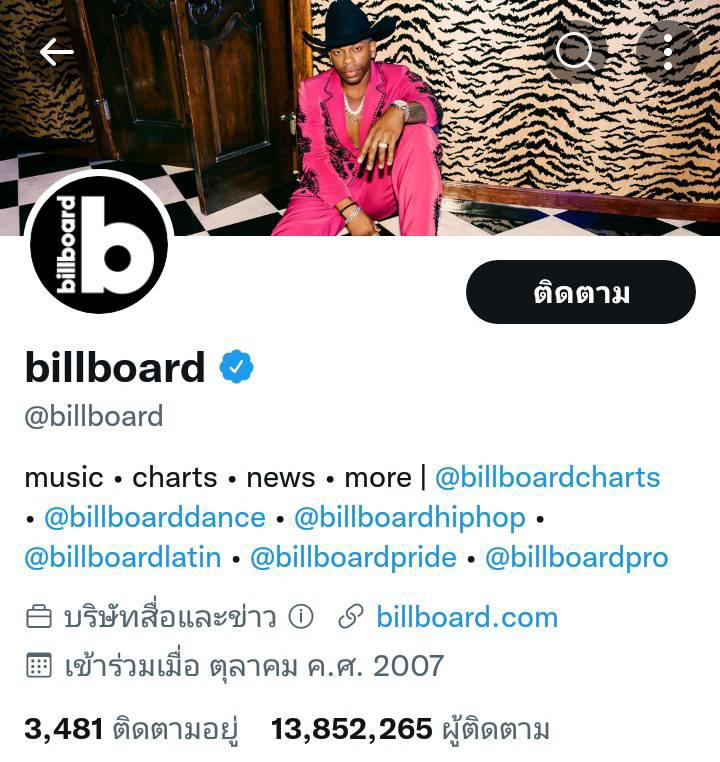Open the three-dot more options menu
Viewport: 720px width, 762px height.
pos(668,52)
